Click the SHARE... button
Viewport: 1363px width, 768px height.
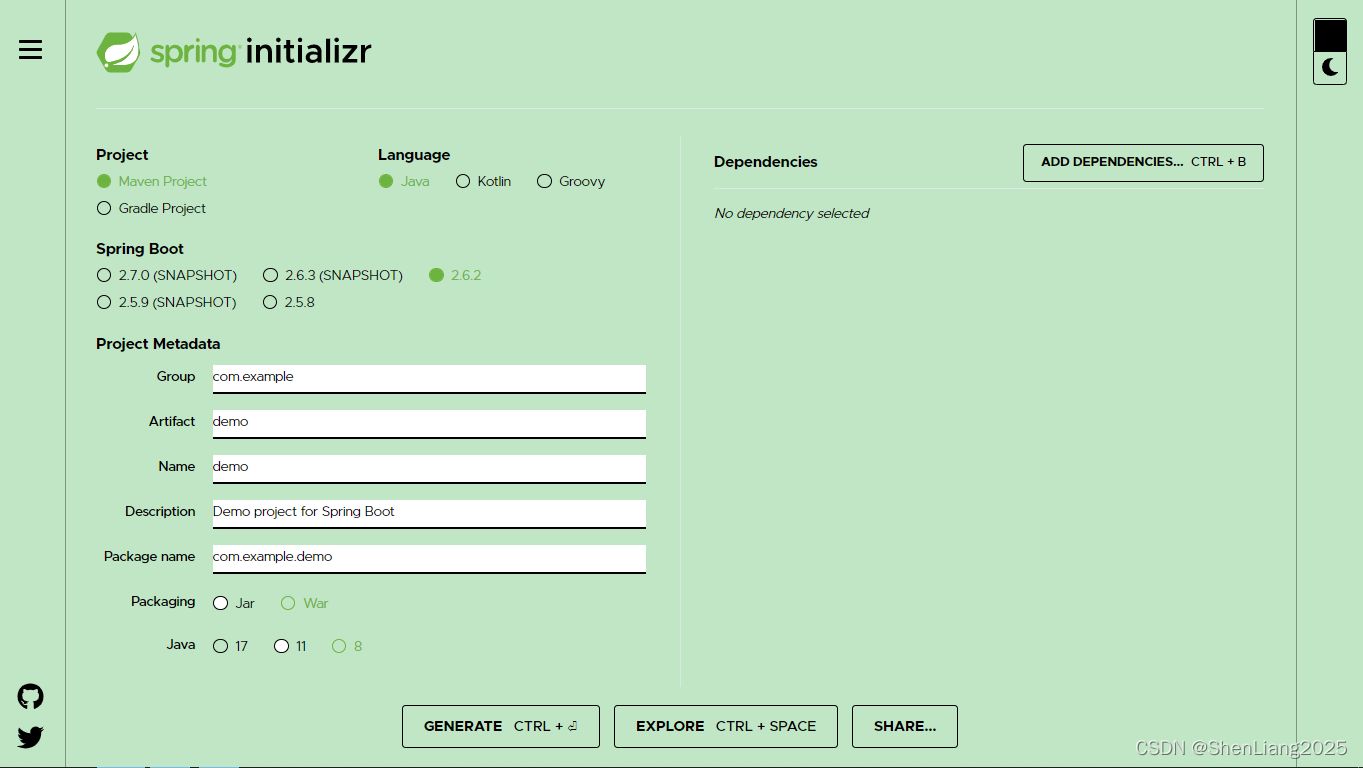905,726
